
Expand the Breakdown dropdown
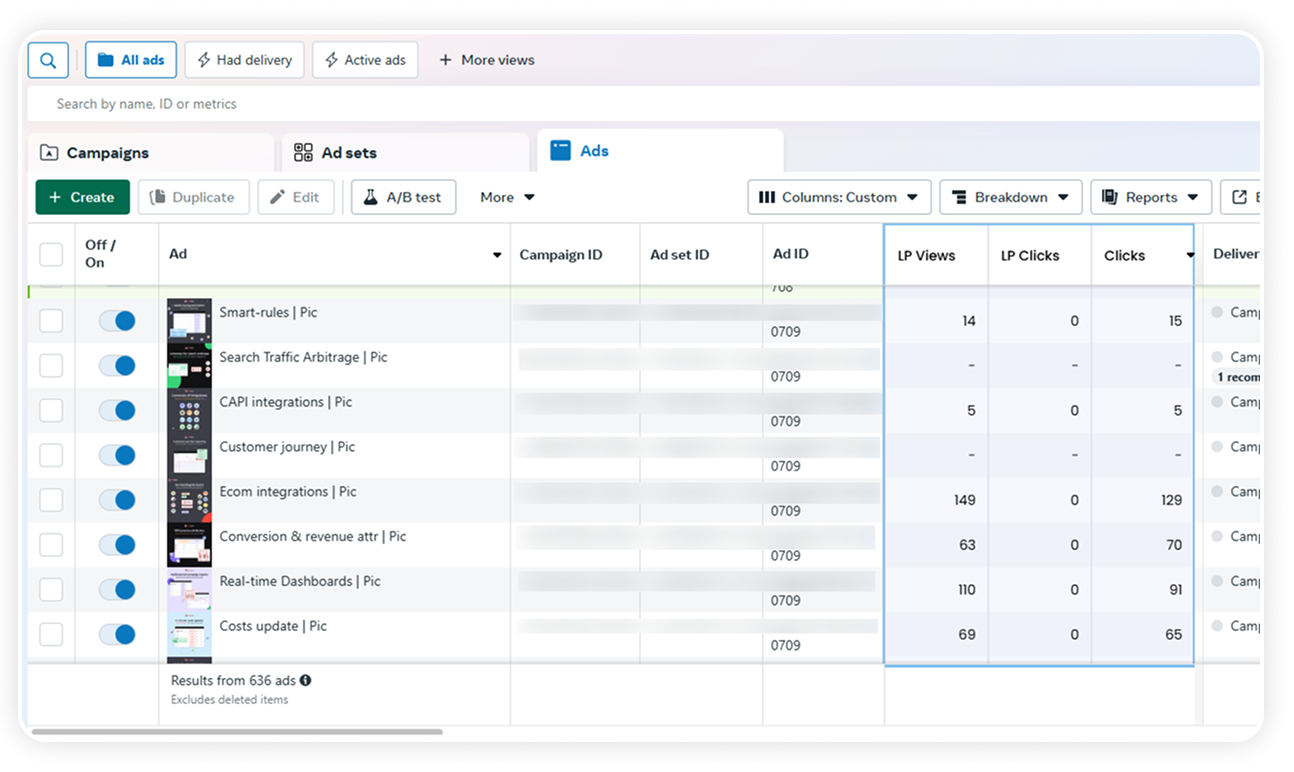(1011, 197)
